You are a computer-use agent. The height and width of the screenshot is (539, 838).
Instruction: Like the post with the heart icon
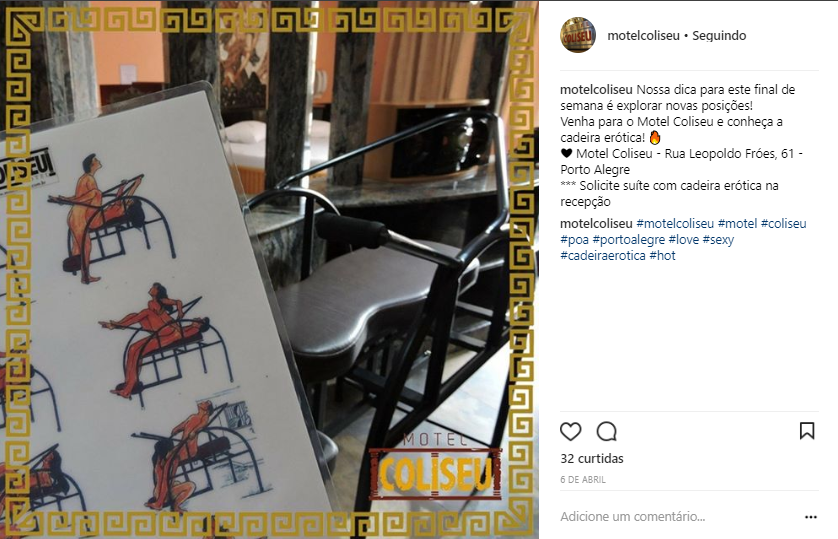pos(570,431)
